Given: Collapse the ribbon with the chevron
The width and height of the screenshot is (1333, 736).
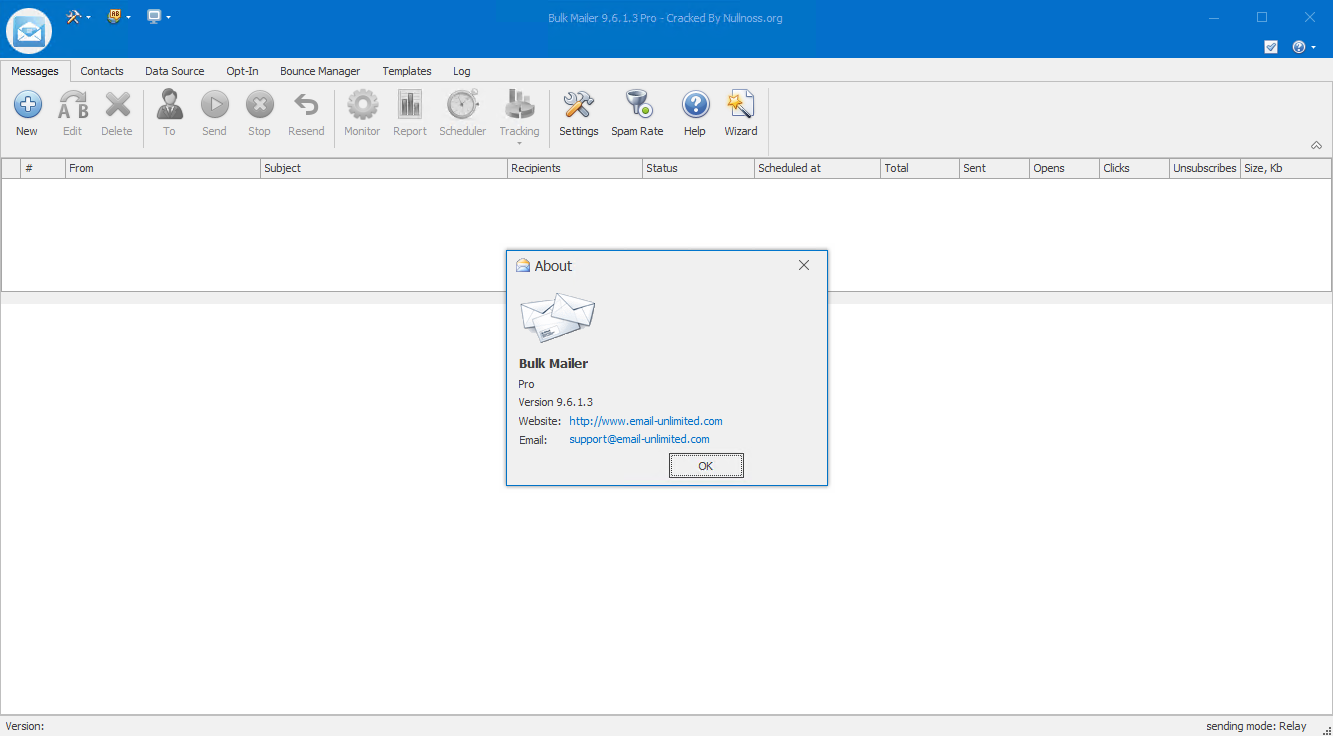Looking at the screenshot, I should pos(1316,145).
